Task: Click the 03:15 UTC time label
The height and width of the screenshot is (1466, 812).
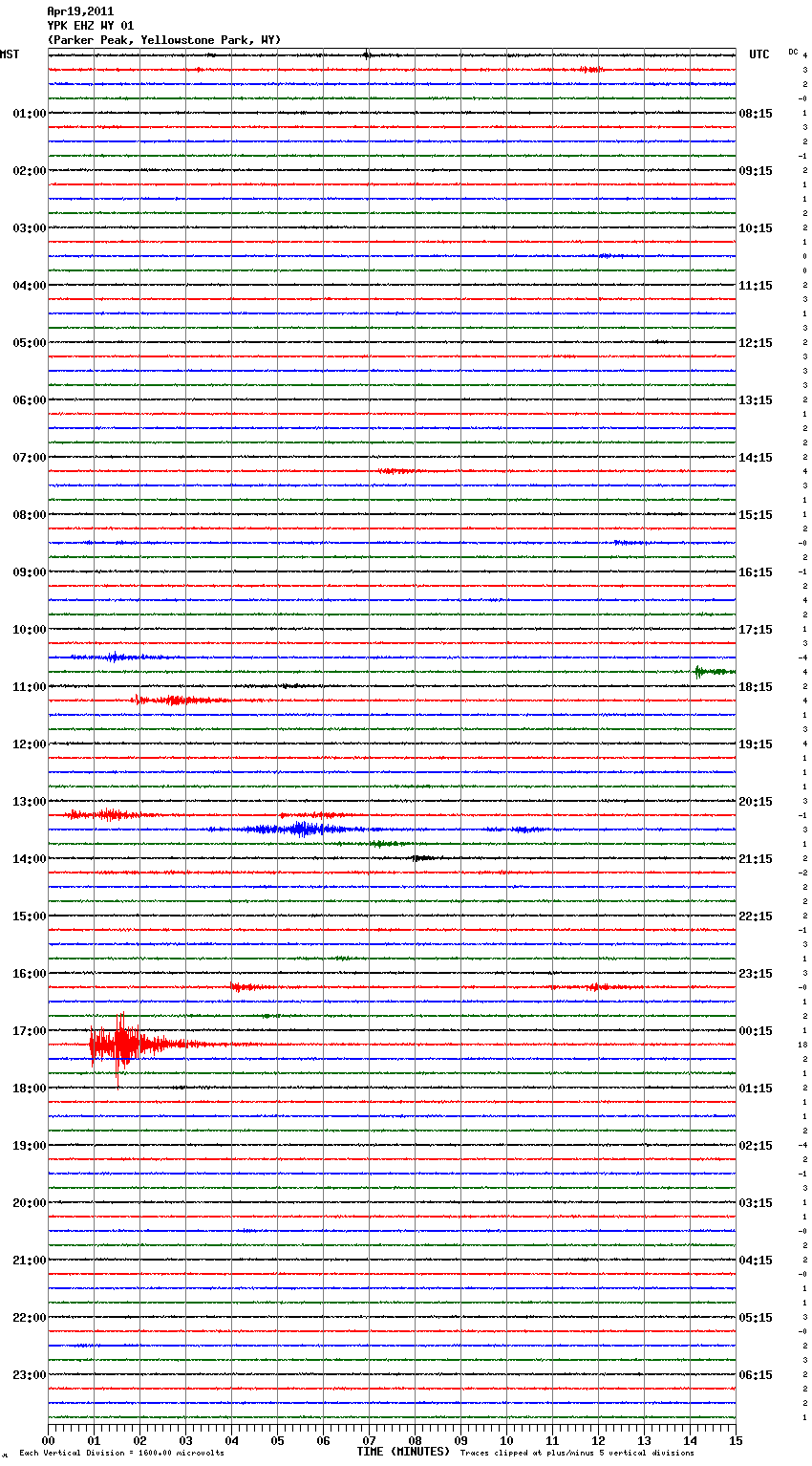Action: point(756,1203)
